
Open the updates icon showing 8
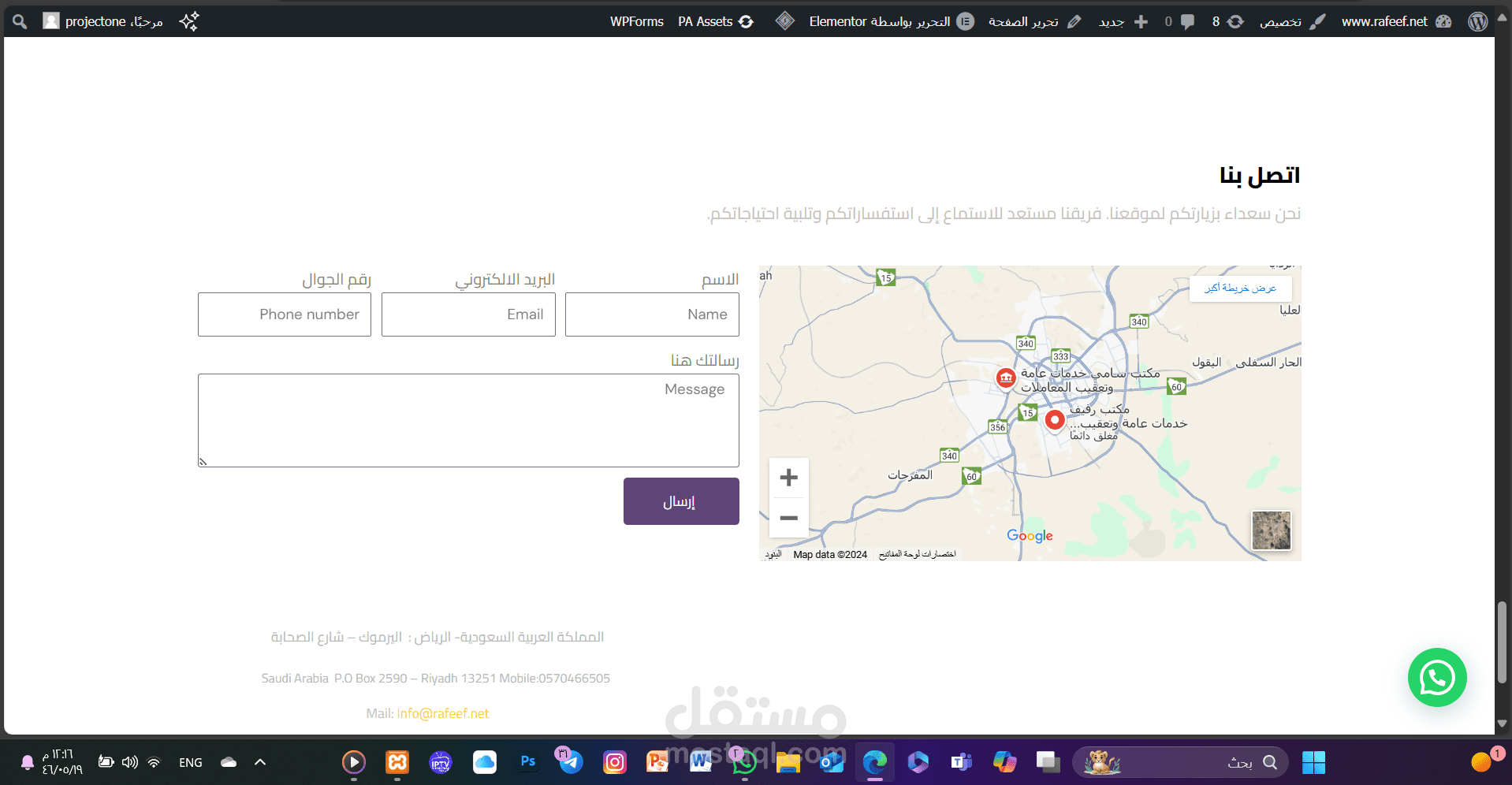pyautogui.click(x=1227, y=21)
